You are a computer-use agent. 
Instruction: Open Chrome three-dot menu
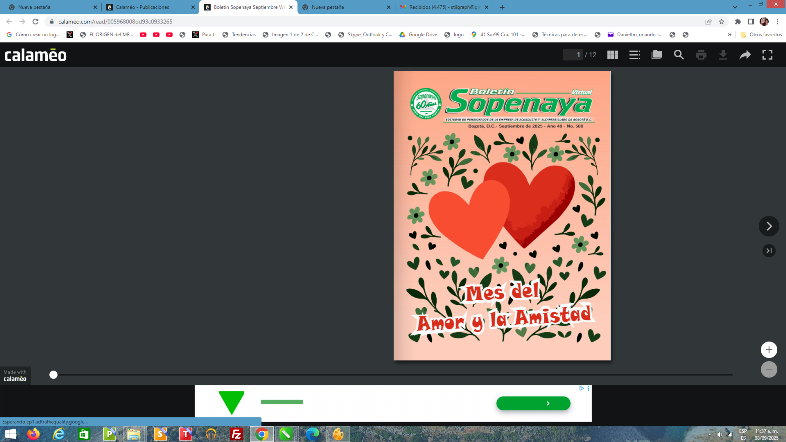777,20
